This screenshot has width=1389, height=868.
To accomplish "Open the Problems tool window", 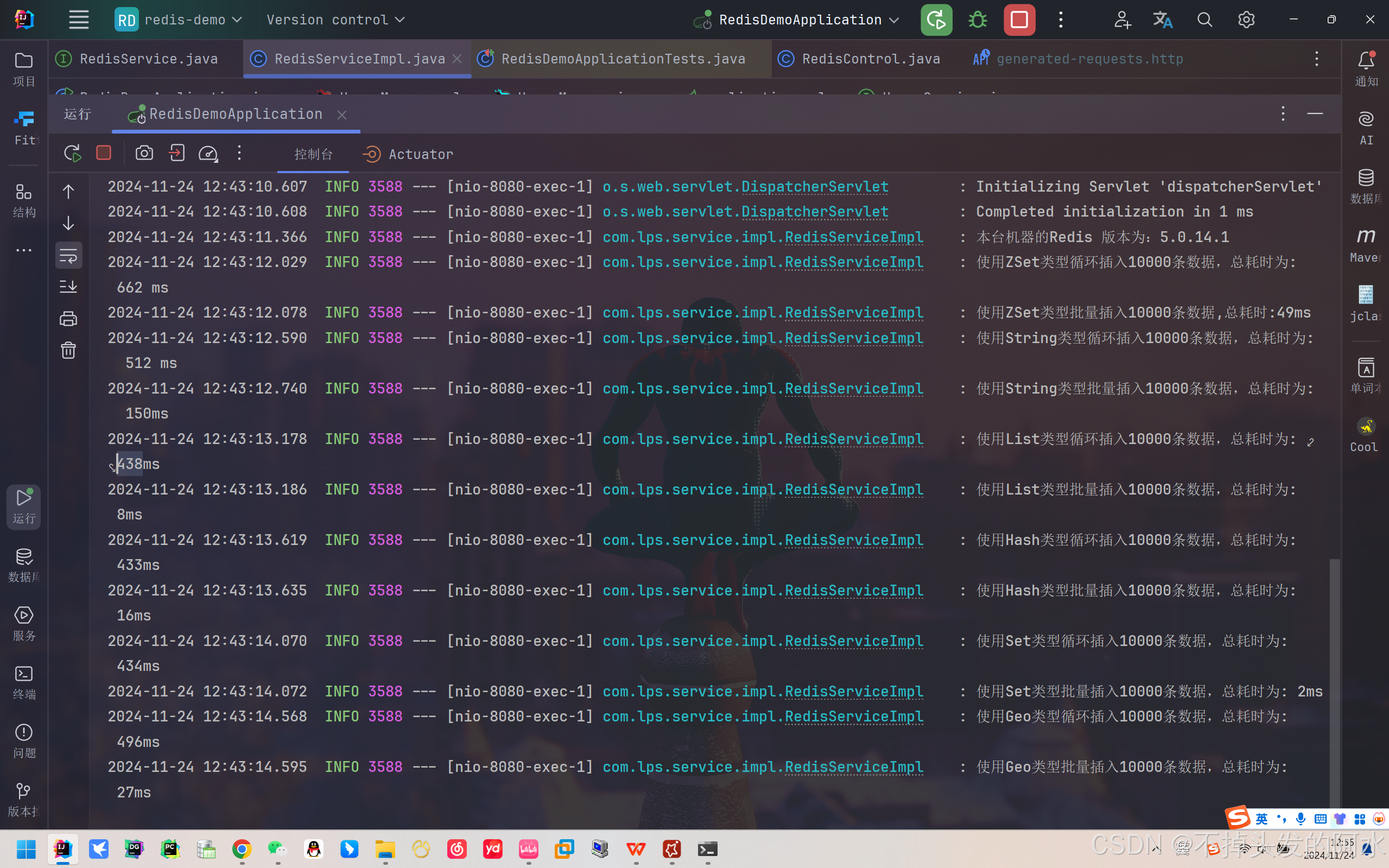I will 23,740.
